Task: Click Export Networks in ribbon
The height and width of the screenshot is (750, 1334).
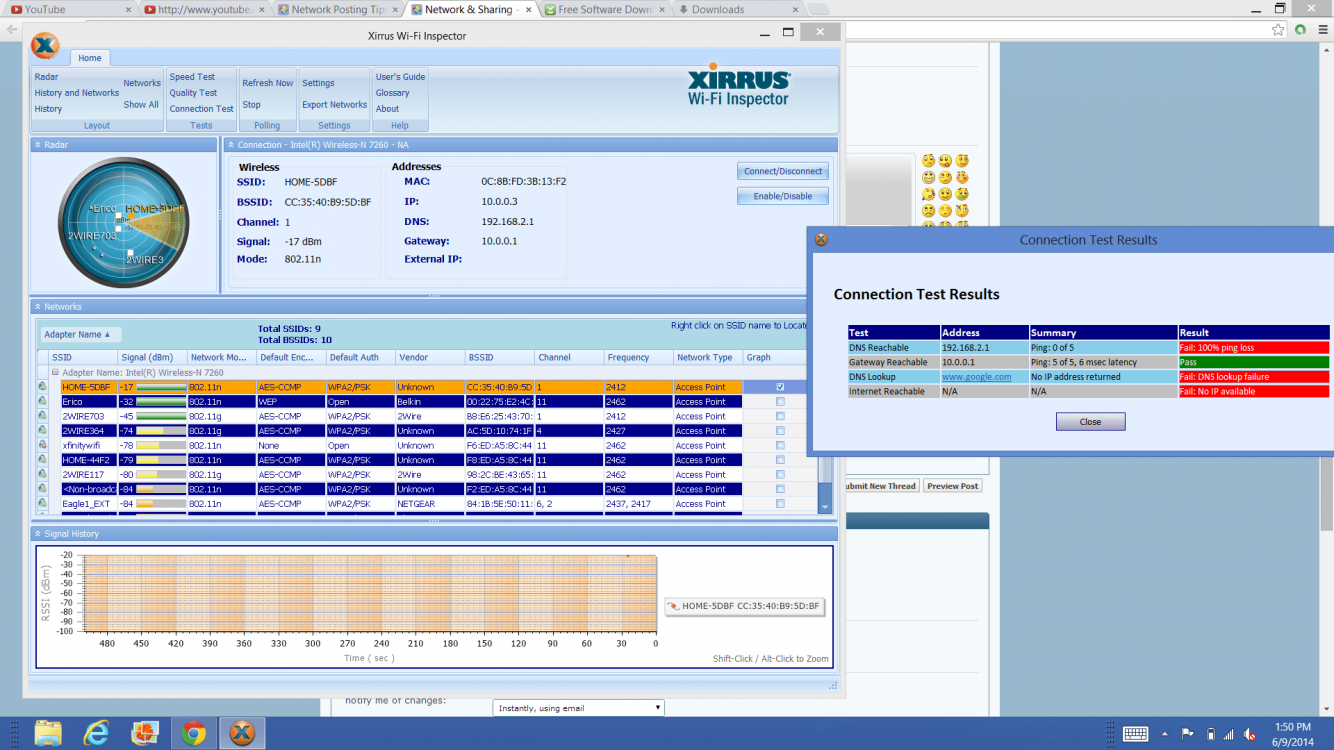Action: coord(334,104)
